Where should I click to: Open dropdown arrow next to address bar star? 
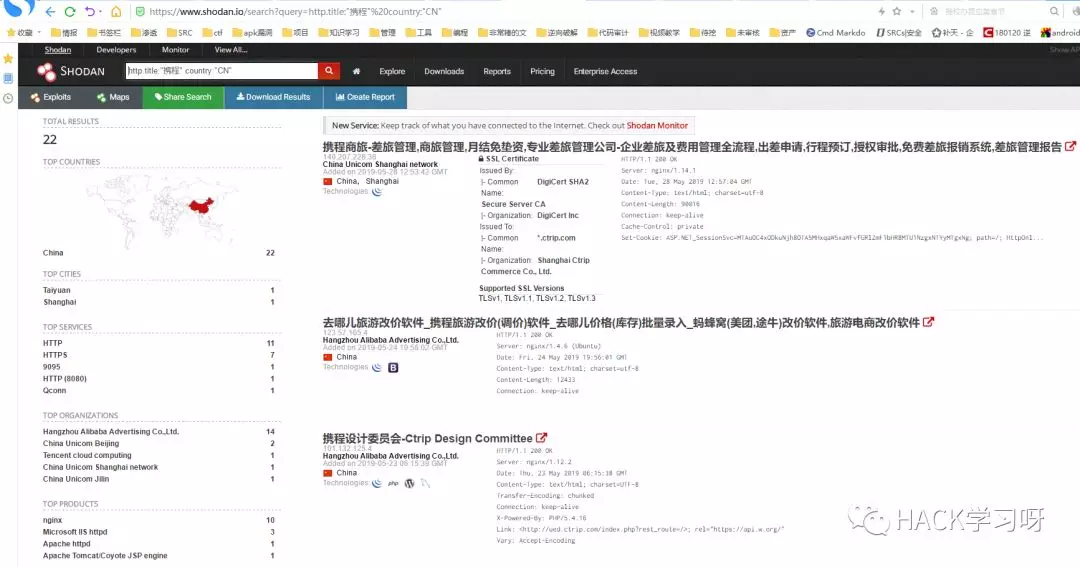pyautogui.click(x=912, y=12)
